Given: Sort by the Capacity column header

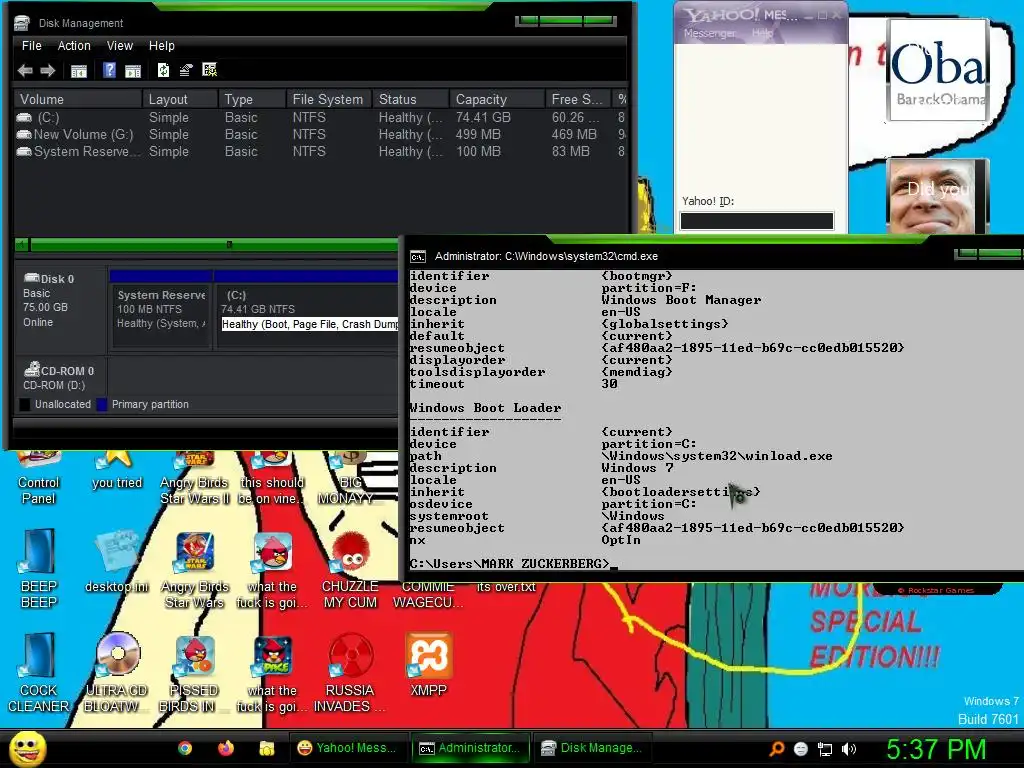Looking at the screenshot, I should point(496,99).
